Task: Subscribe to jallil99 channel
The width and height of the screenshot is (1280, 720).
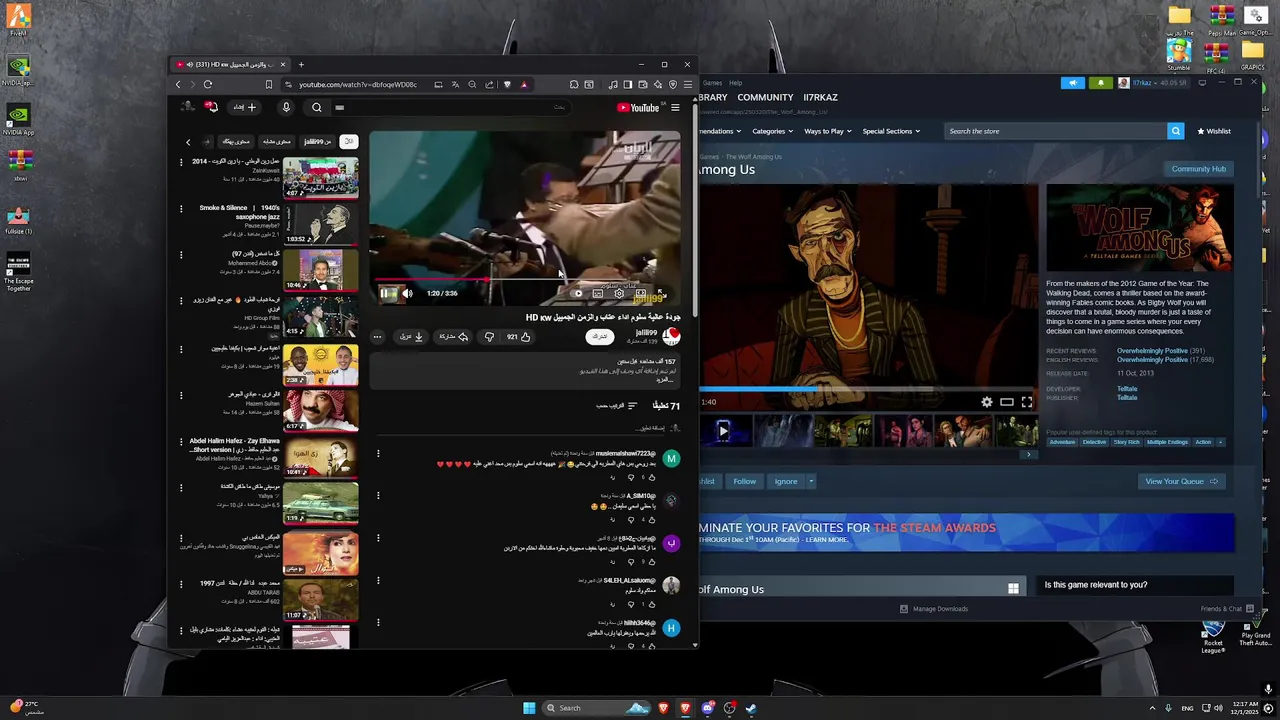Action: point(599,337)
